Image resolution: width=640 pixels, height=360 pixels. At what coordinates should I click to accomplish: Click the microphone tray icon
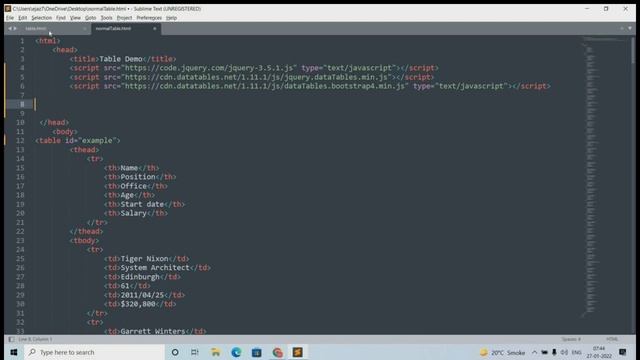point(554,352)
